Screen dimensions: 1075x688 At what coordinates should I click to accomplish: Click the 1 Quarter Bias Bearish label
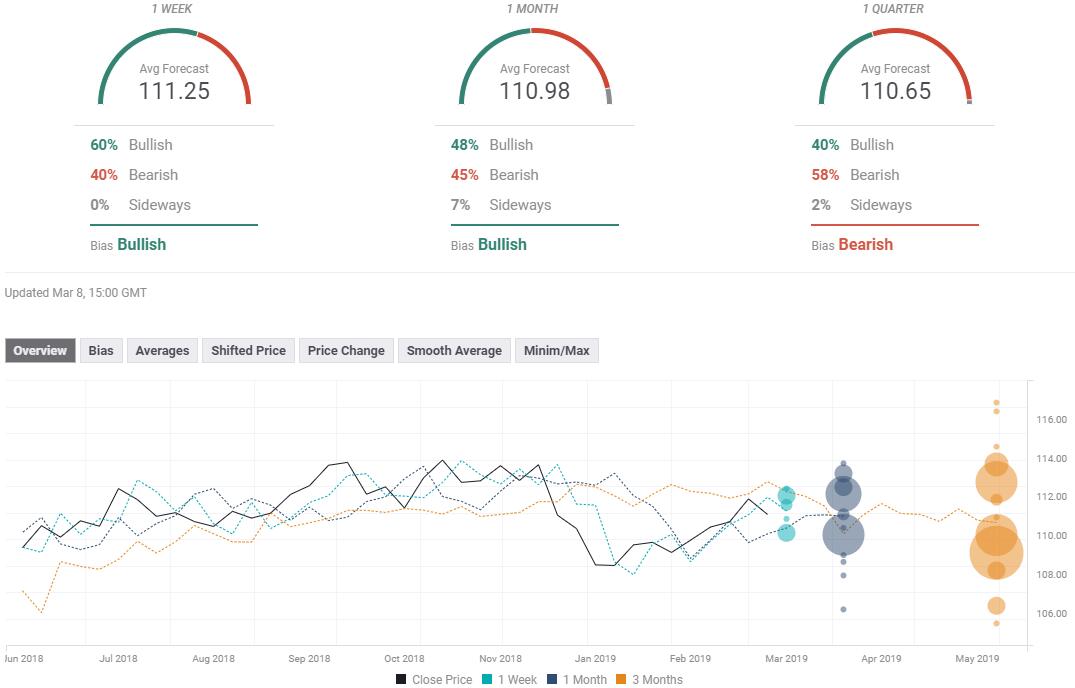click(x=865, y=244)
